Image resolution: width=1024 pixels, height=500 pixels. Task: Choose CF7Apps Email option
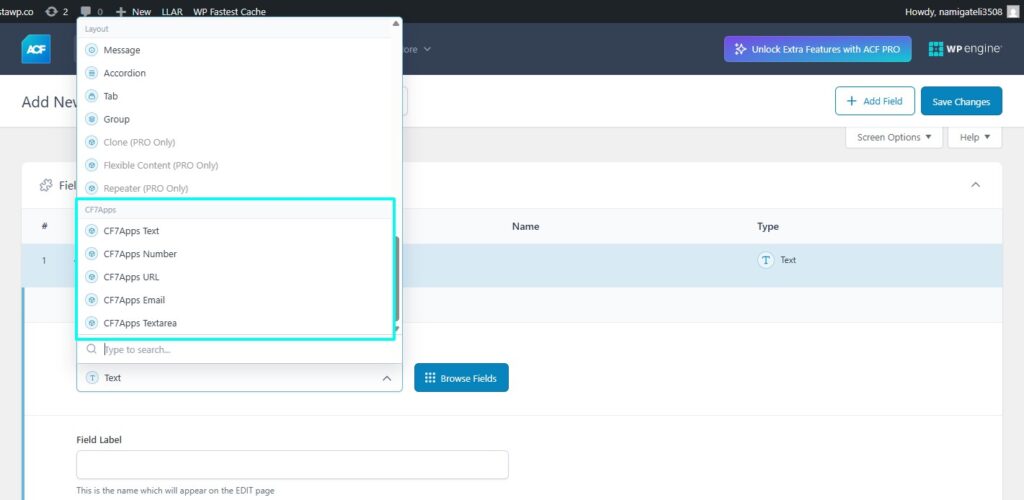(x=134, y=300)
